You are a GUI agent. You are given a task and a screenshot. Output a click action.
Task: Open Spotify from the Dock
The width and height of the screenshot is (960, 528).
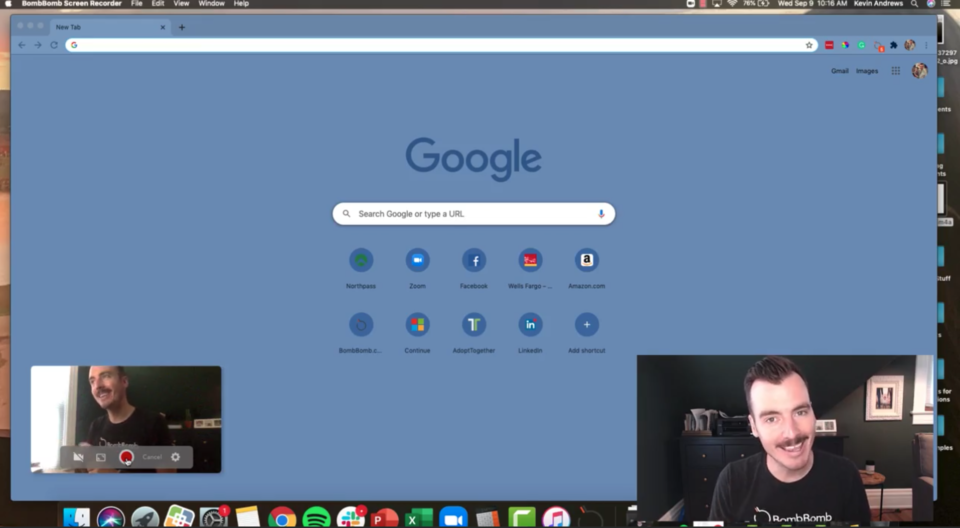click(317, 518)
